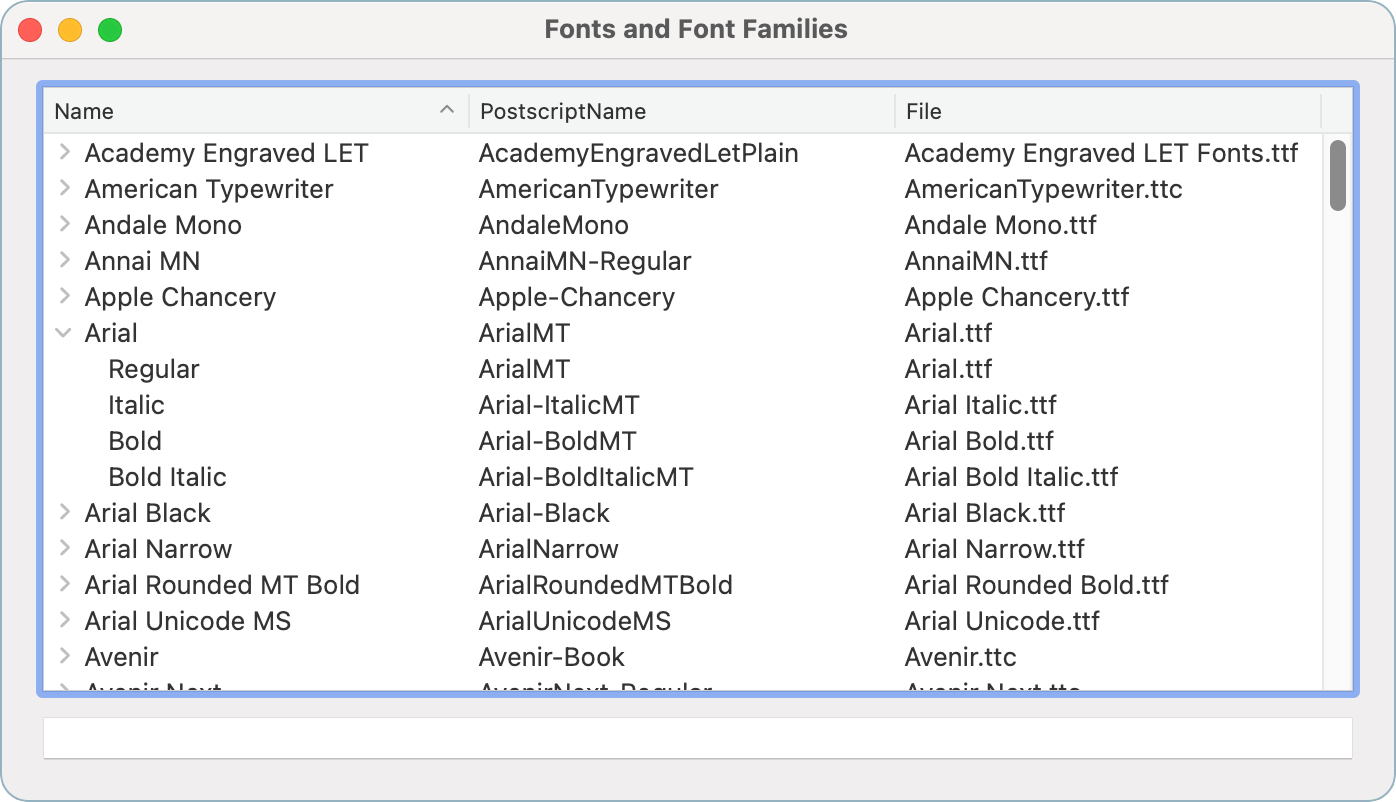Select the Andale Mono family name
This screenshot has width=1396, height=802.
(x=163, y=225)
